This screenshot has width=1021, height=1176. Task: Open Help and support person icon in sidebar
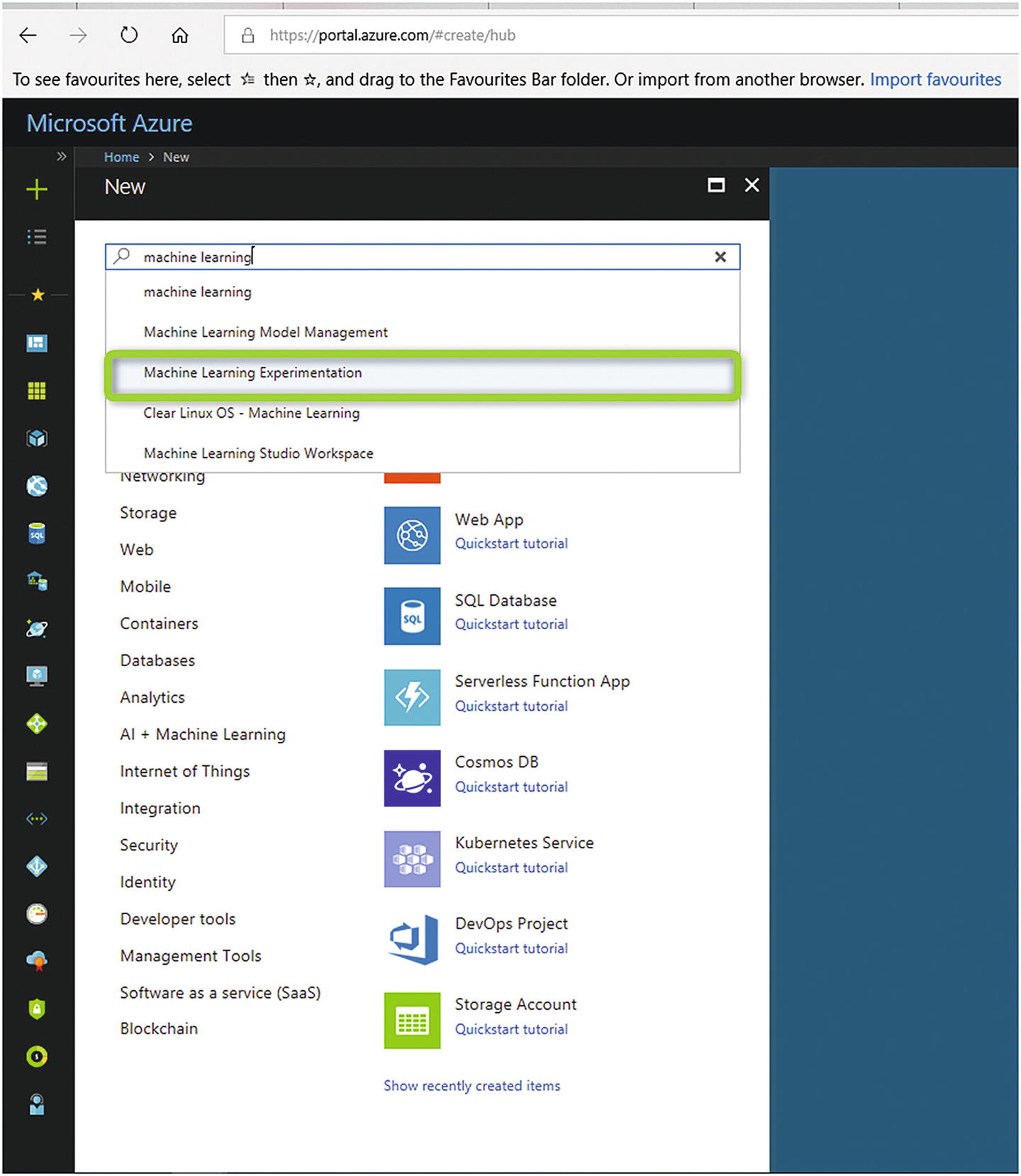(37, 1104)
